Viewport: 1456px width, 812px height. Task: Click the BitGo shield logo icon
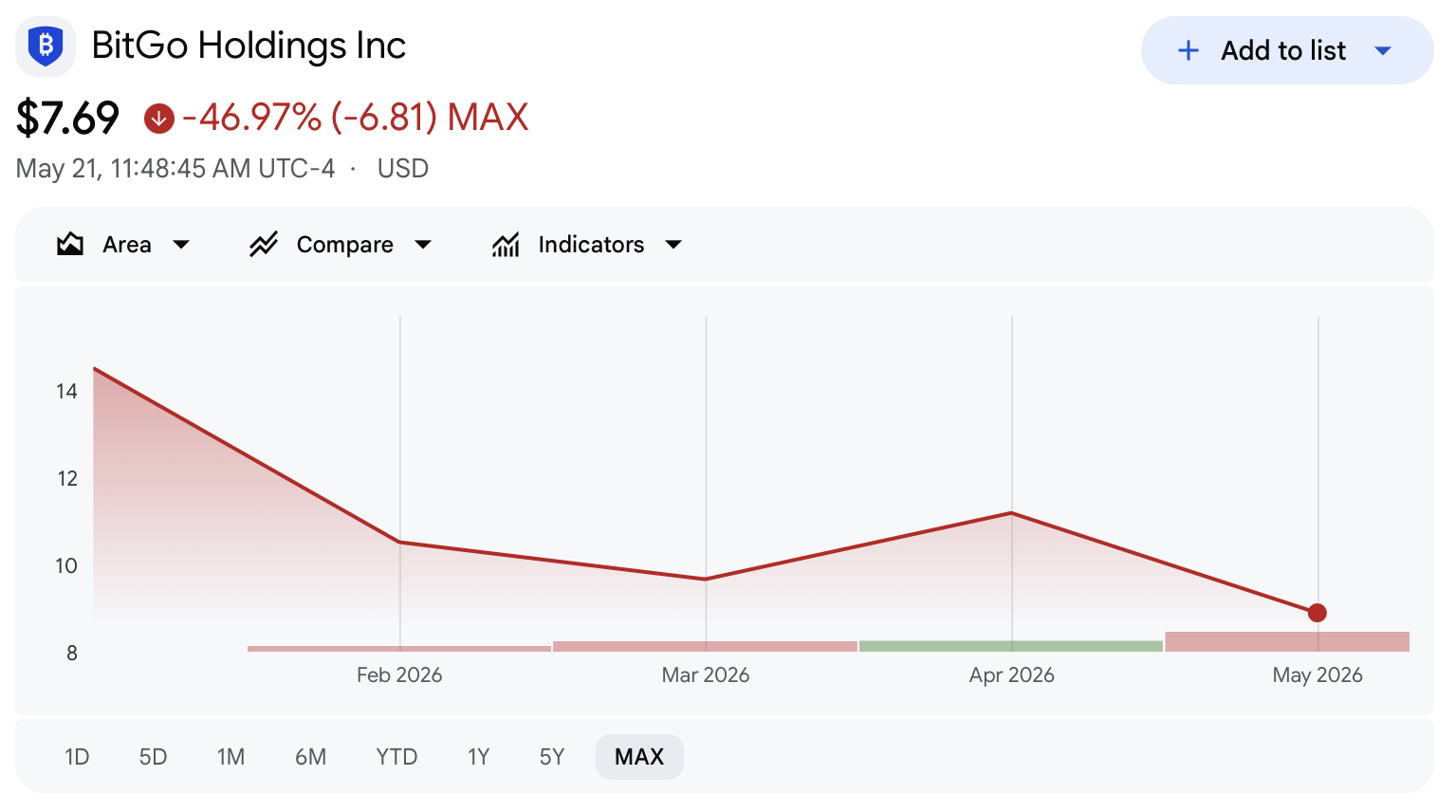[46, 46]
